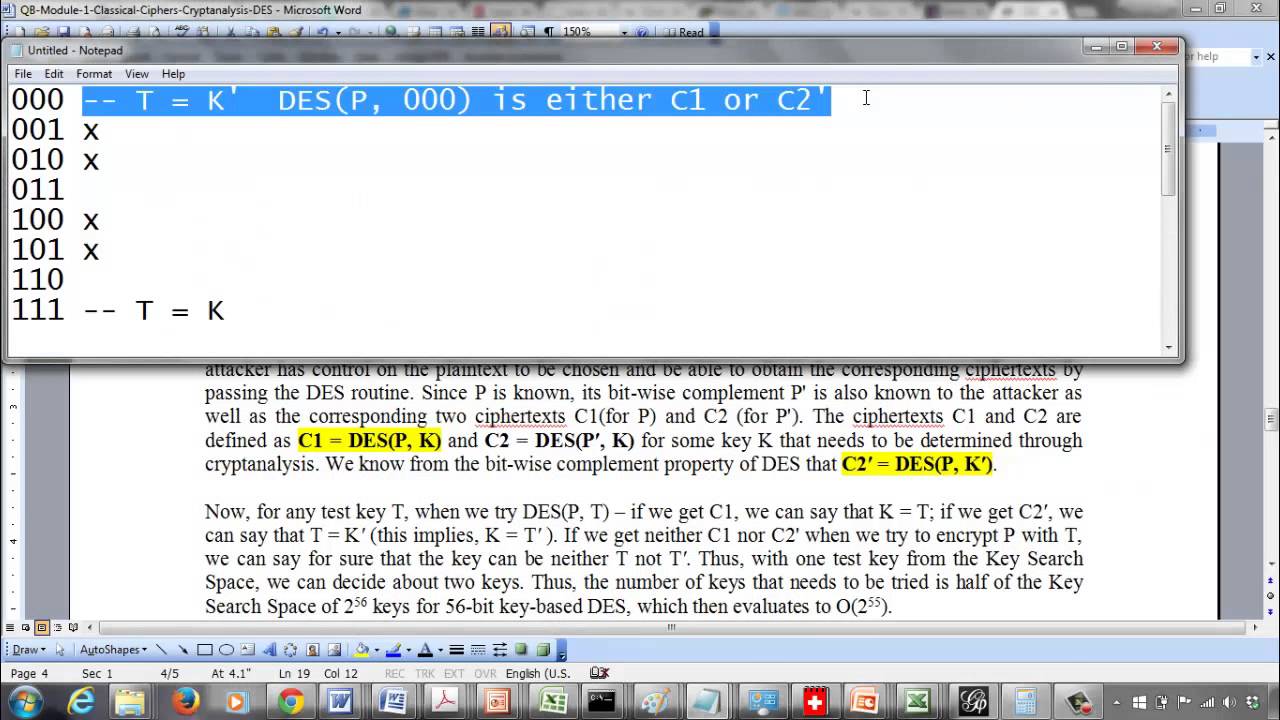Open Firefox from the taskbar
This screenshot has width=1280, height=720.
tap(184, 701)
